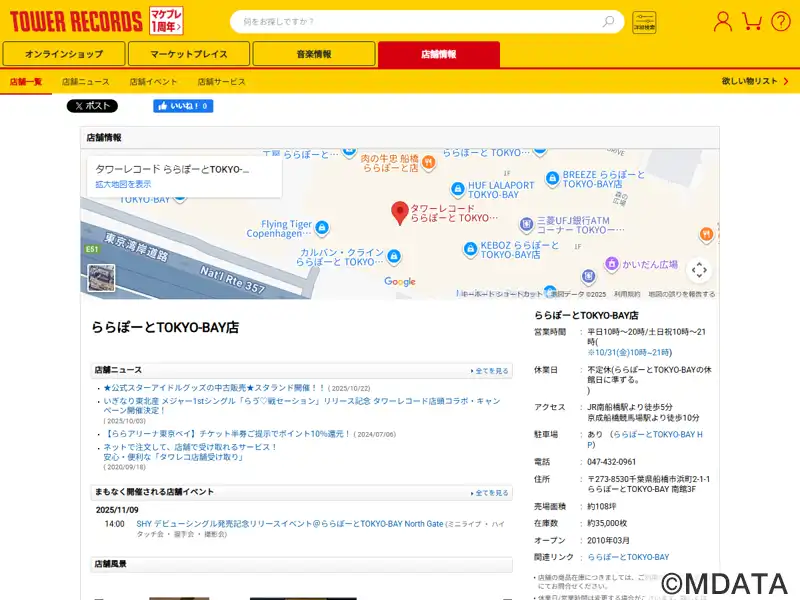The height and width of the screenshot is (600, 800).
Task: Click the Google logo on map
Action: pyautogui.click(x=399, y=282)
